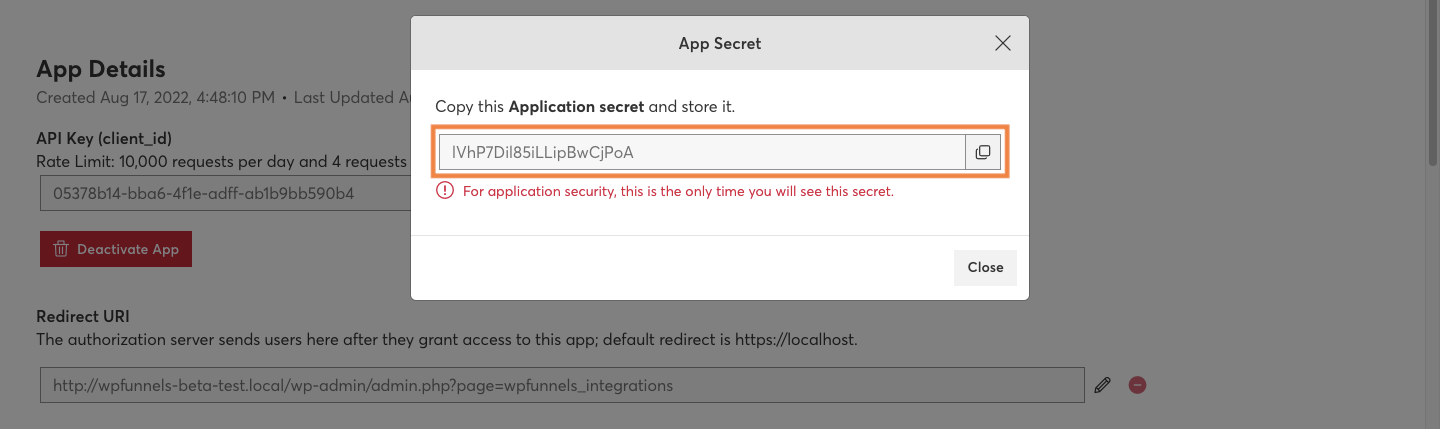Click the Created Aug 17, 2022 timestamp text
Screen dimensions: 1440x429
(155, 98)
